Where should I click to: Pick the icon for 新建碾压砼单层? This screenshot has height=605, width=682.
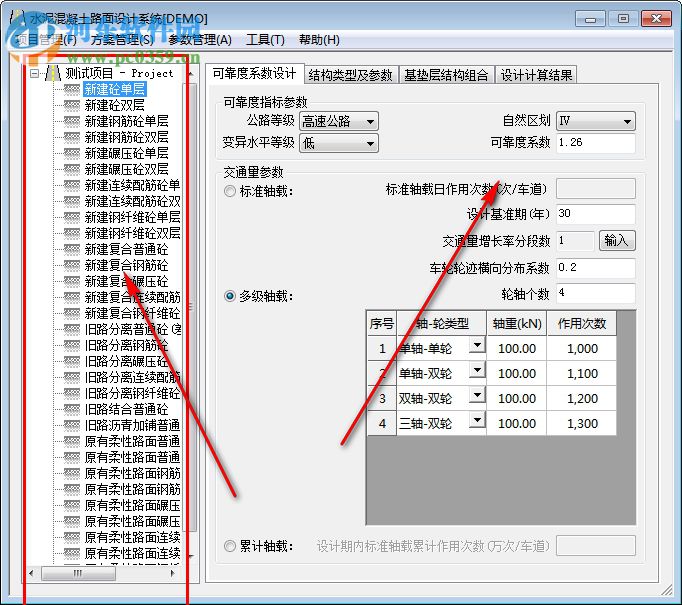[x=72, y=154]
